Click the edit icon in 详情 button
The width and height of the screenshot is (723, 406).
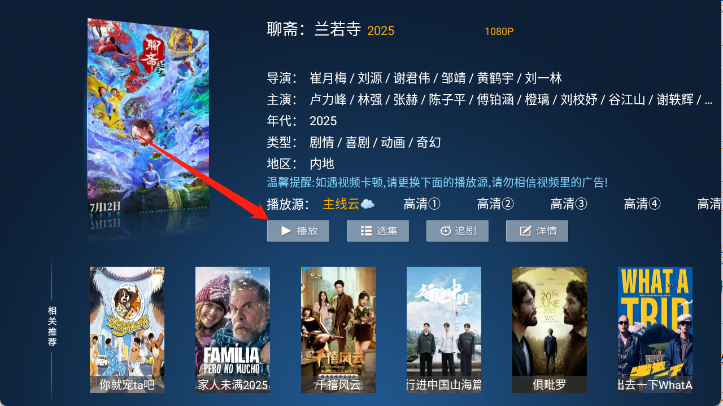525,231
